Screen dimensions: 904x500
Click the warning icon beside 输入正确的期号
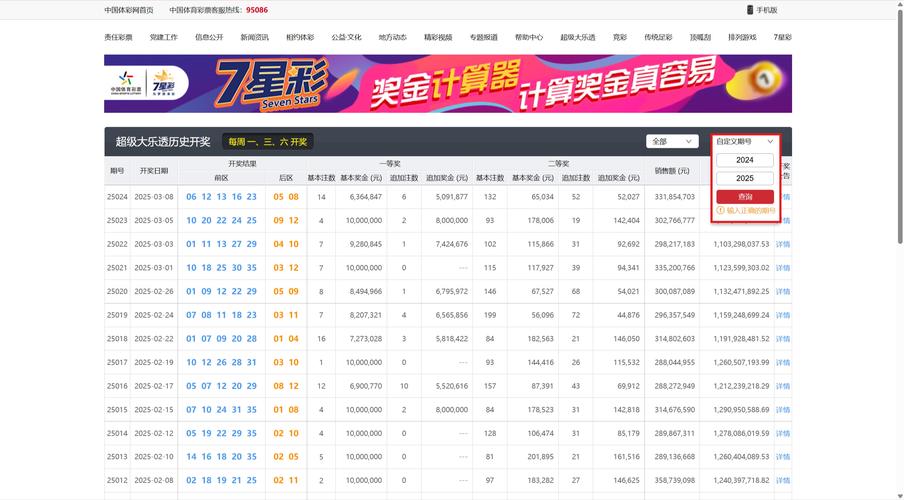[x=720, y=210]
